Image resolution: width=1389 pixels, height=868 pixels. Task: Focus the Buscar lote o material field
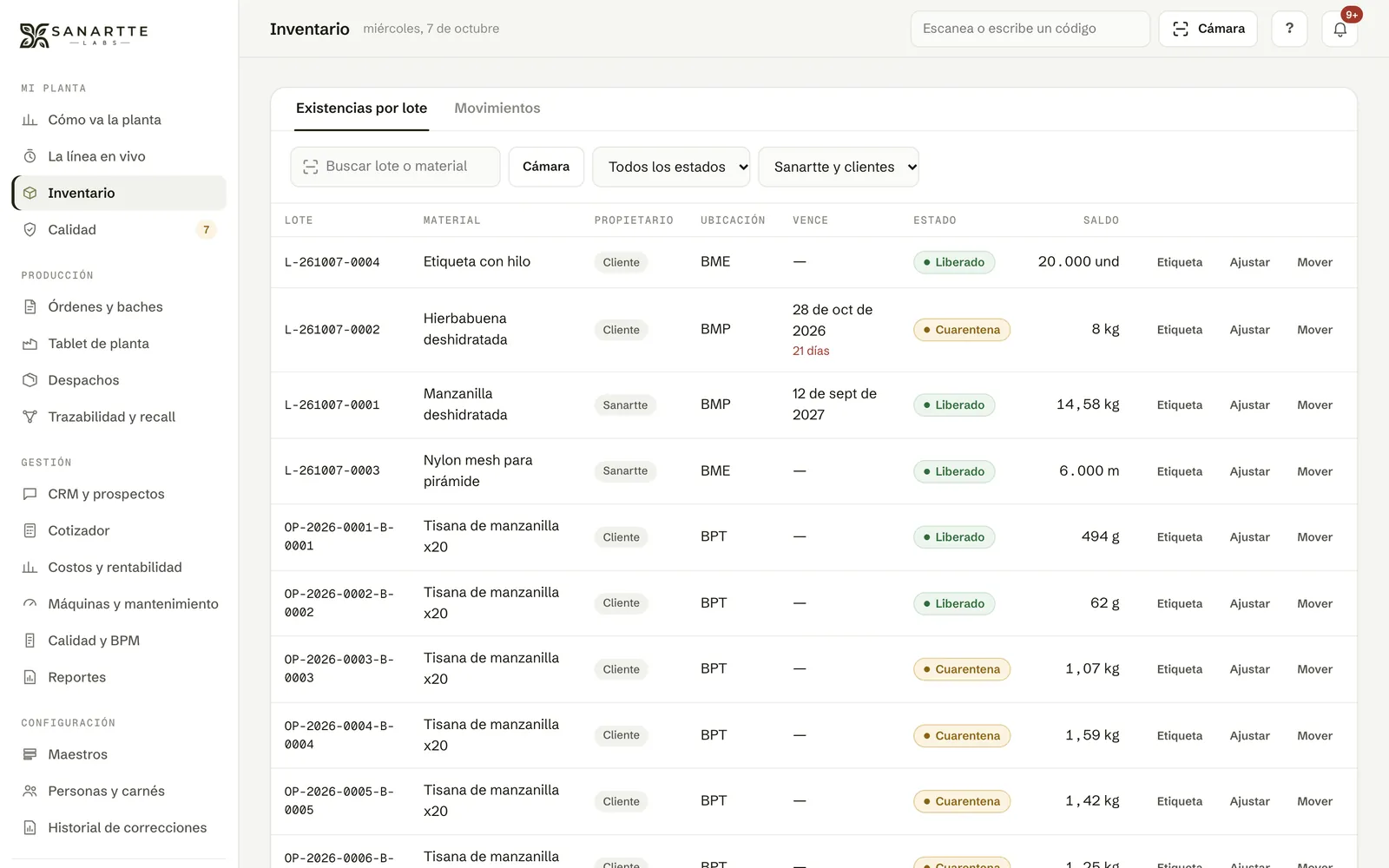coord(395,167)
